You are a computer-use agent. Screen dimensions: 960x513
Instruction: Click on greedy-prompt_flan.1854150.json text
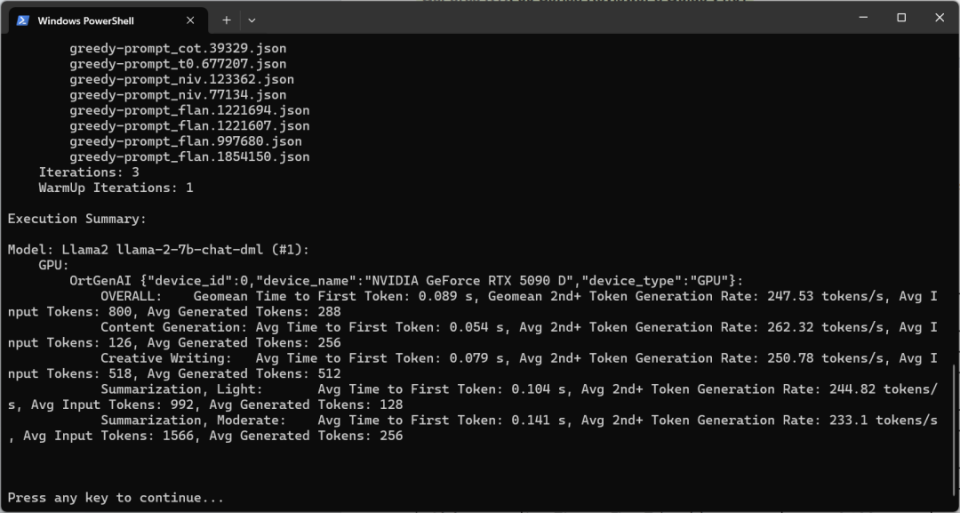189,156
